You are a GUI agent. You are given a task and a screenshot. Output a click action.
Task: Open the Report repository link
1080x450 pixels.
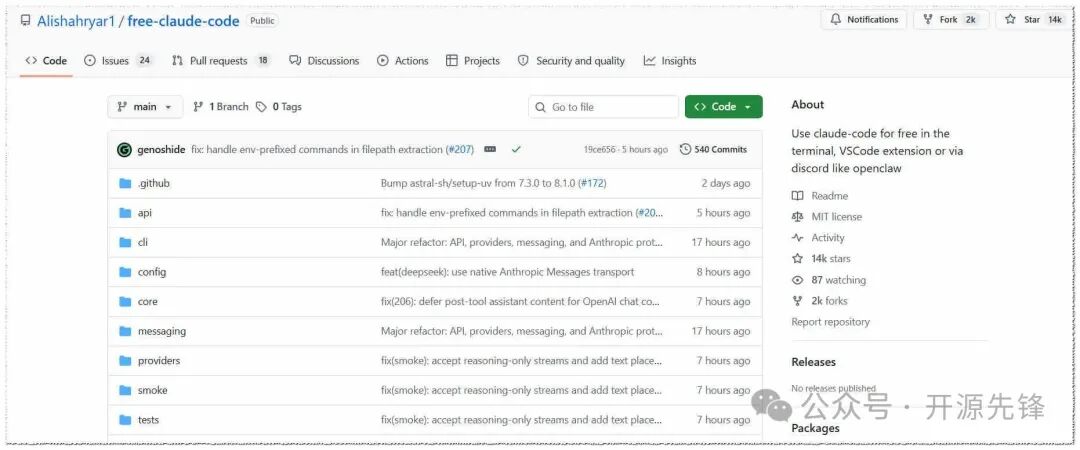coord(830,322)
